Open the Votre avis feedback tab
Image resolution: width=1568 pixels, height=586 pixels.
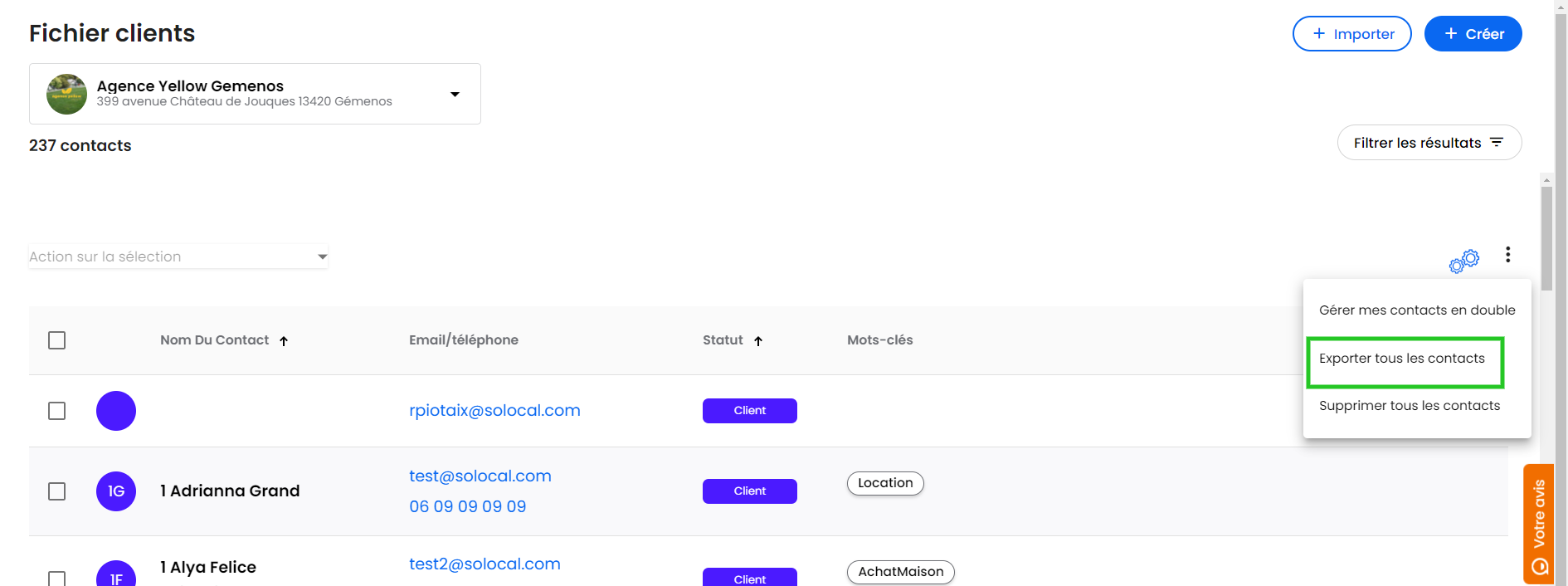click(1539, 524)
